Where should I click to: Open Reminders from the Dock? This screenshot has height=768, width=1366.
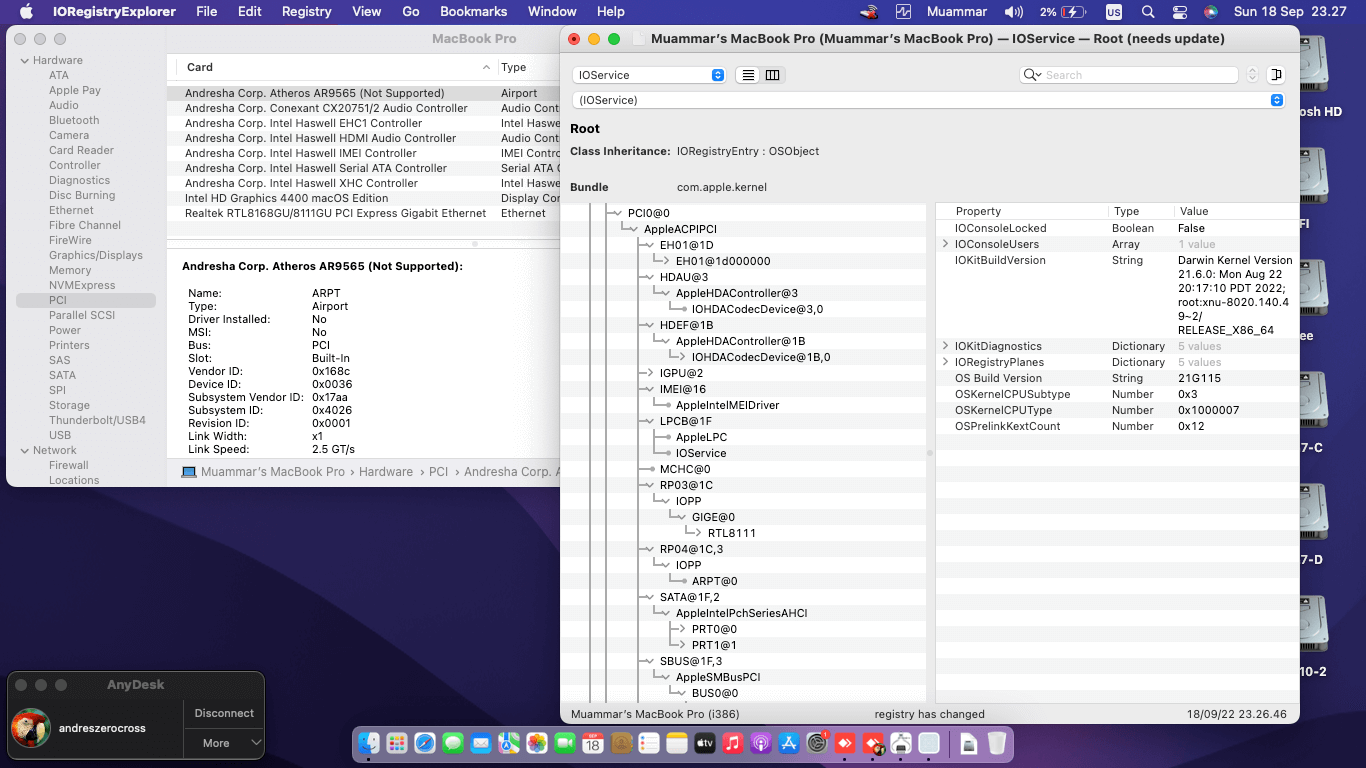click(649, 743)
